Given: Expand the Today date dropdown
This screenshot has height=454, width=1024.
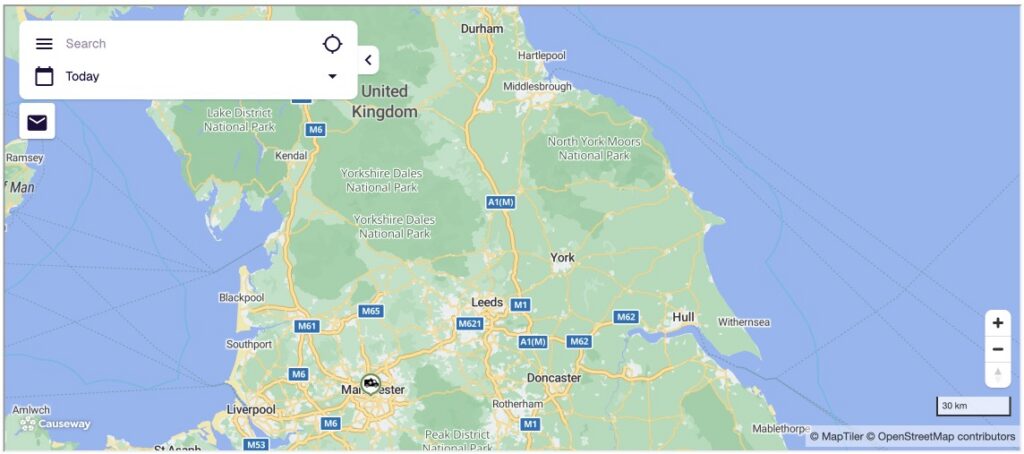Looking at the screenshot, I should (332, 76).
